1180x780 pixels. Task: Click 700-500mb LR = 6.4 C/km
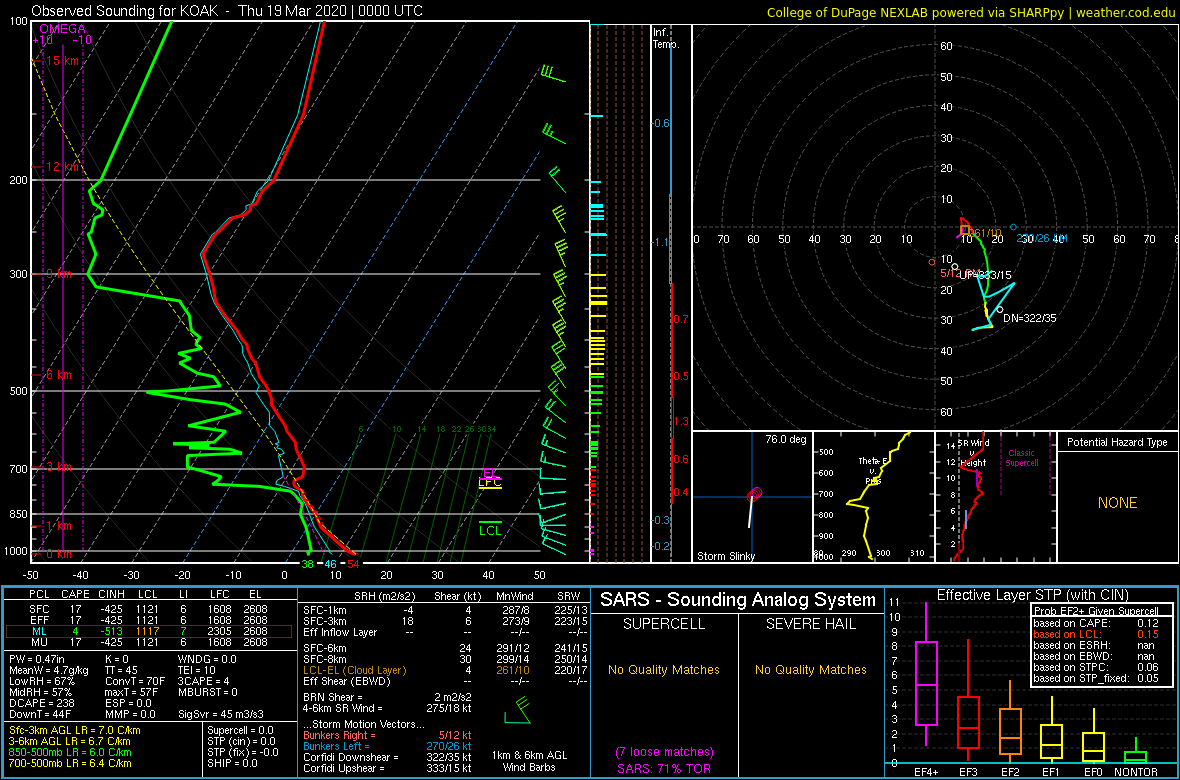tap(70, 763)
